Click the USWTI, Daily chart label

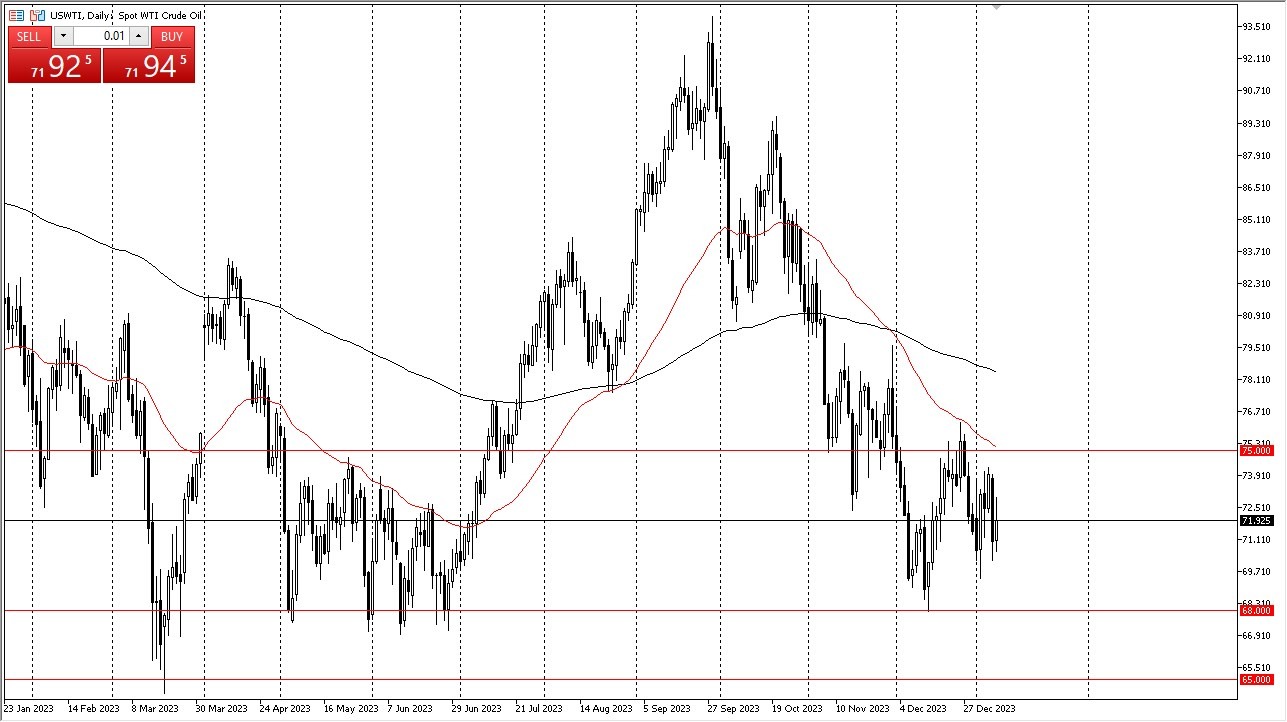(82, 15)
